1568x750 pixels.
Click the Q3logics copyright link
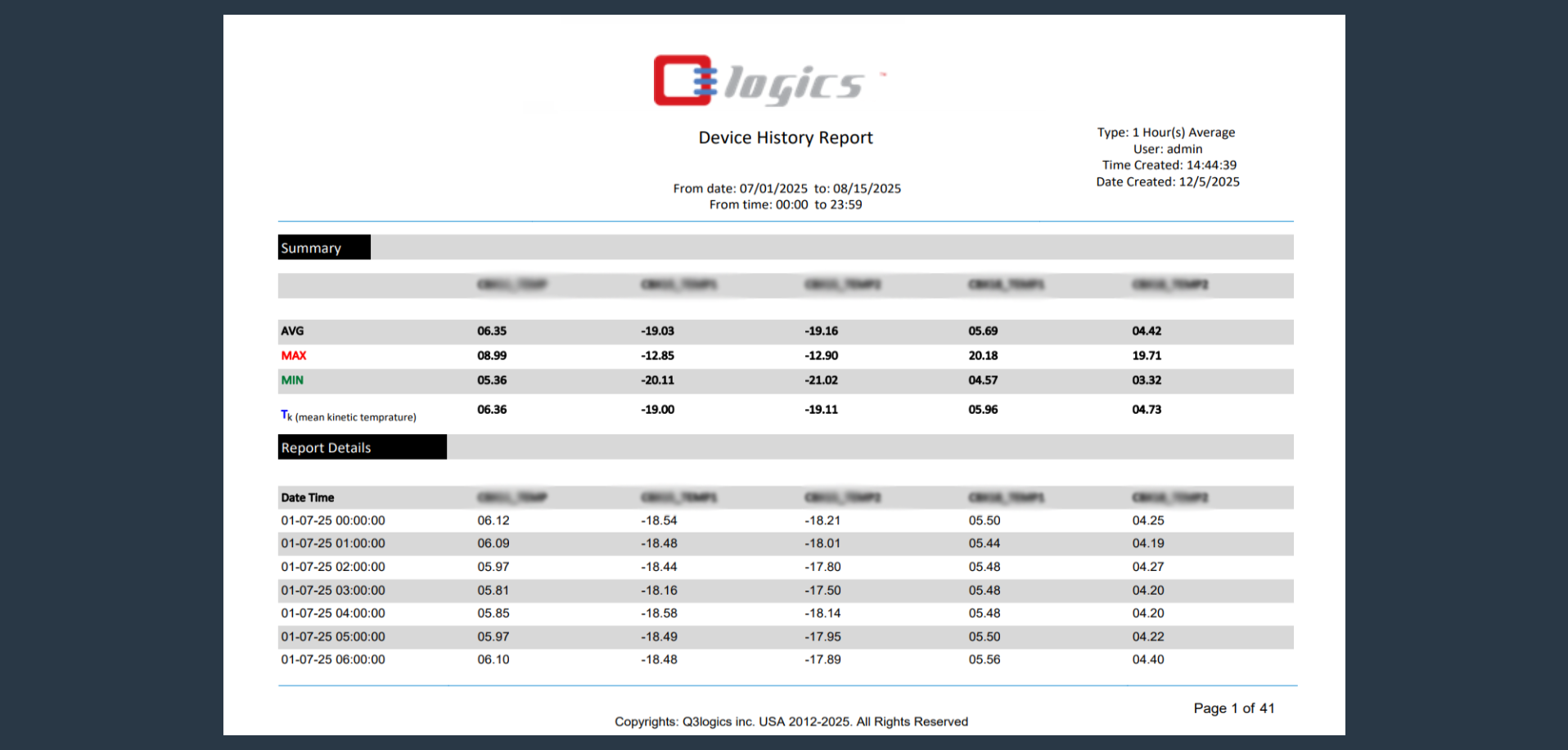pyautogui.click(x=791, y=721)
